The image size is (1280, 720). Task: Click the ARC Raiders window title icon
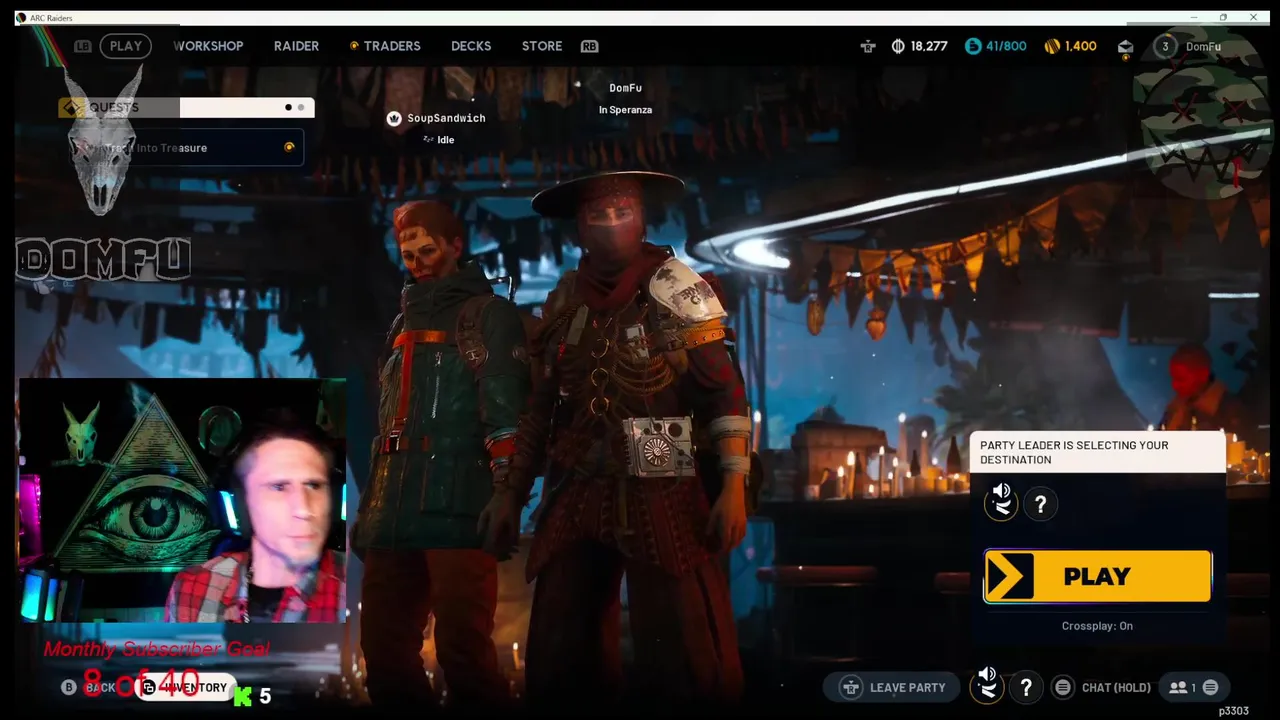pos(21,18)
